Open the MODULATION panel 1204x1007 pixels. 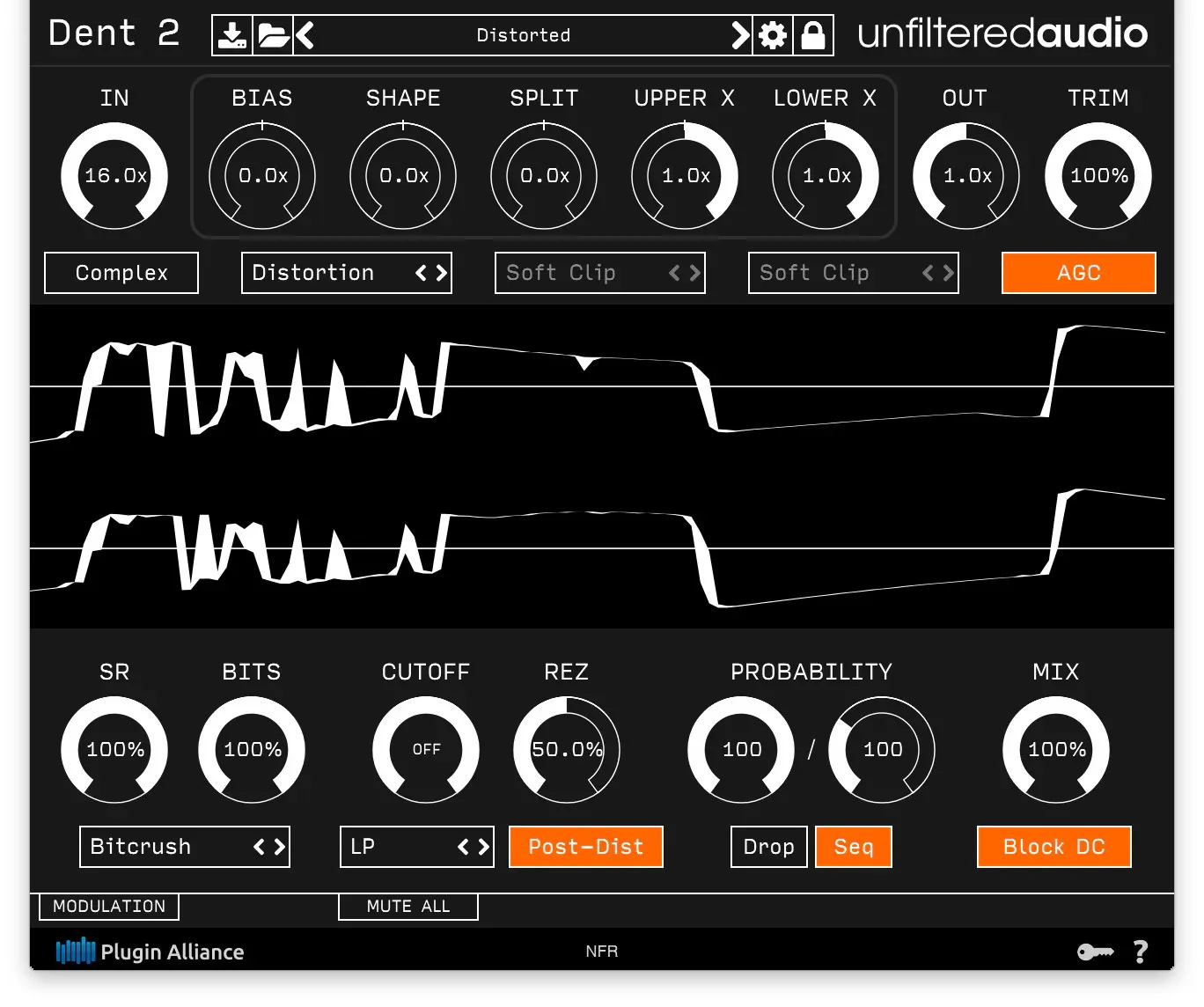coord(108,907)
